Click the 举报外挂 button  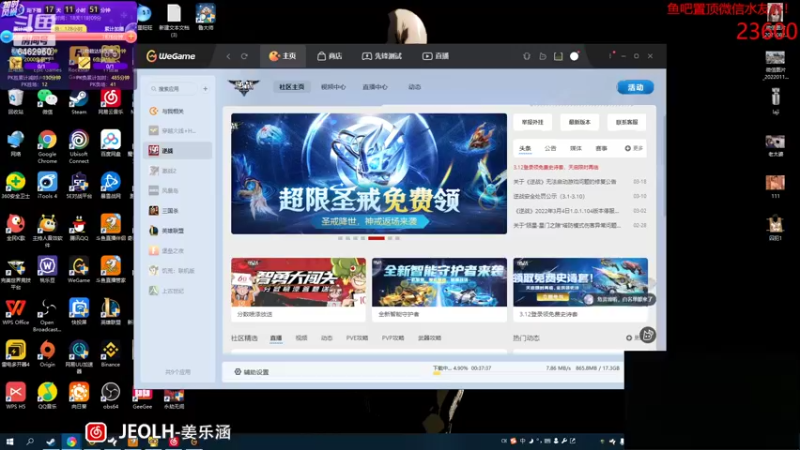click(x=533, y=122)
